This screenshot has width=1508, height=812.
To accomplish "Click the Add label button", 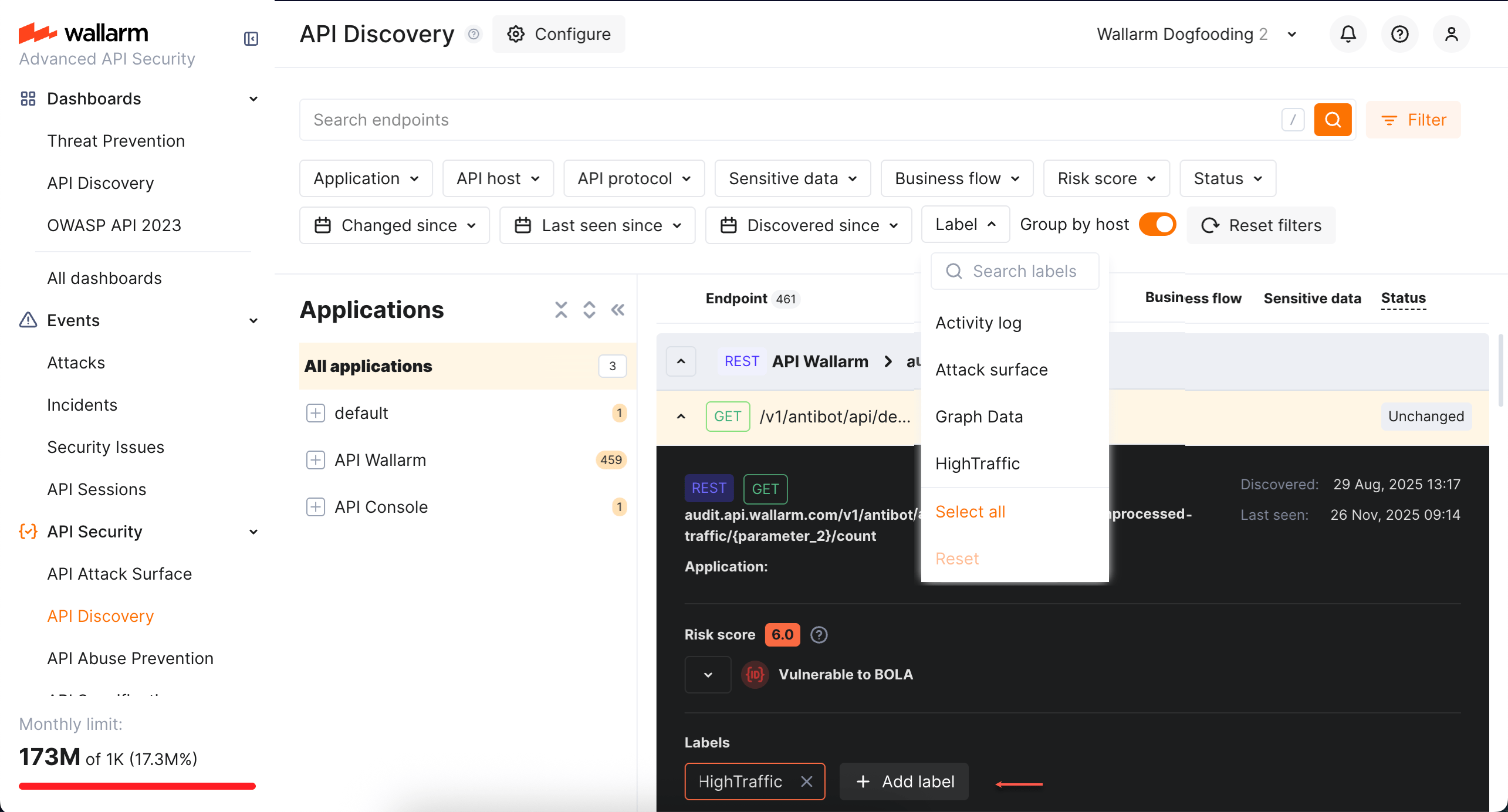I will 904,781.
